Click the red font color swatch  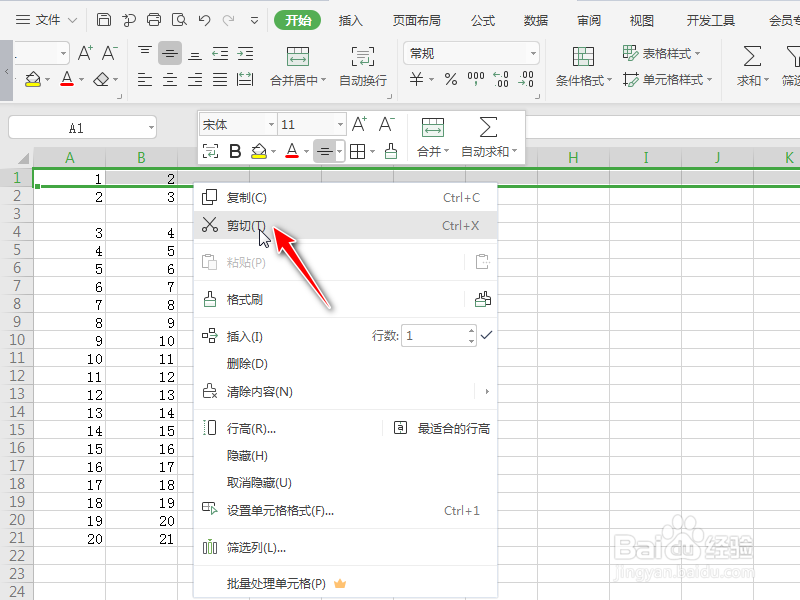(x=68, y=80)
